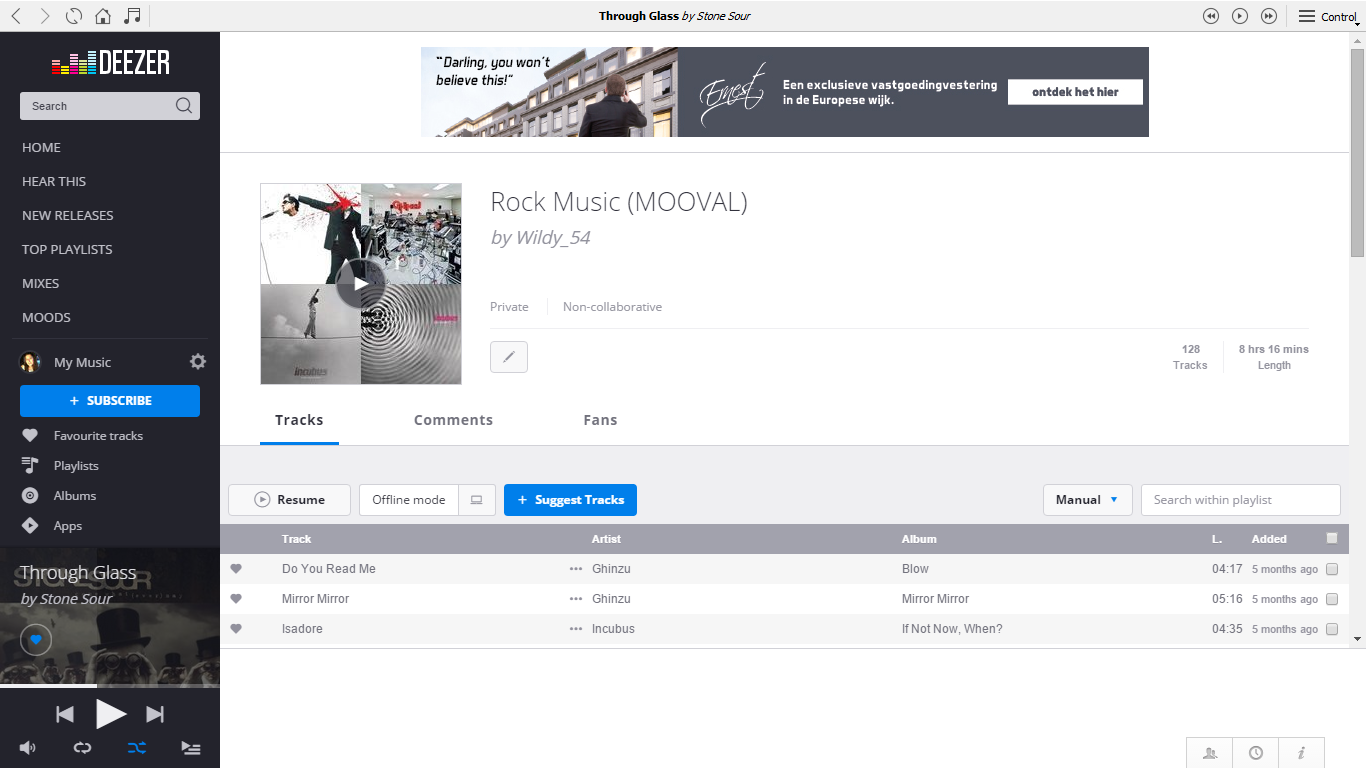Viewport: 1366px width, 768px height.
Task: Toggle shuffle mode in player
Action: (x=137, y=747)
